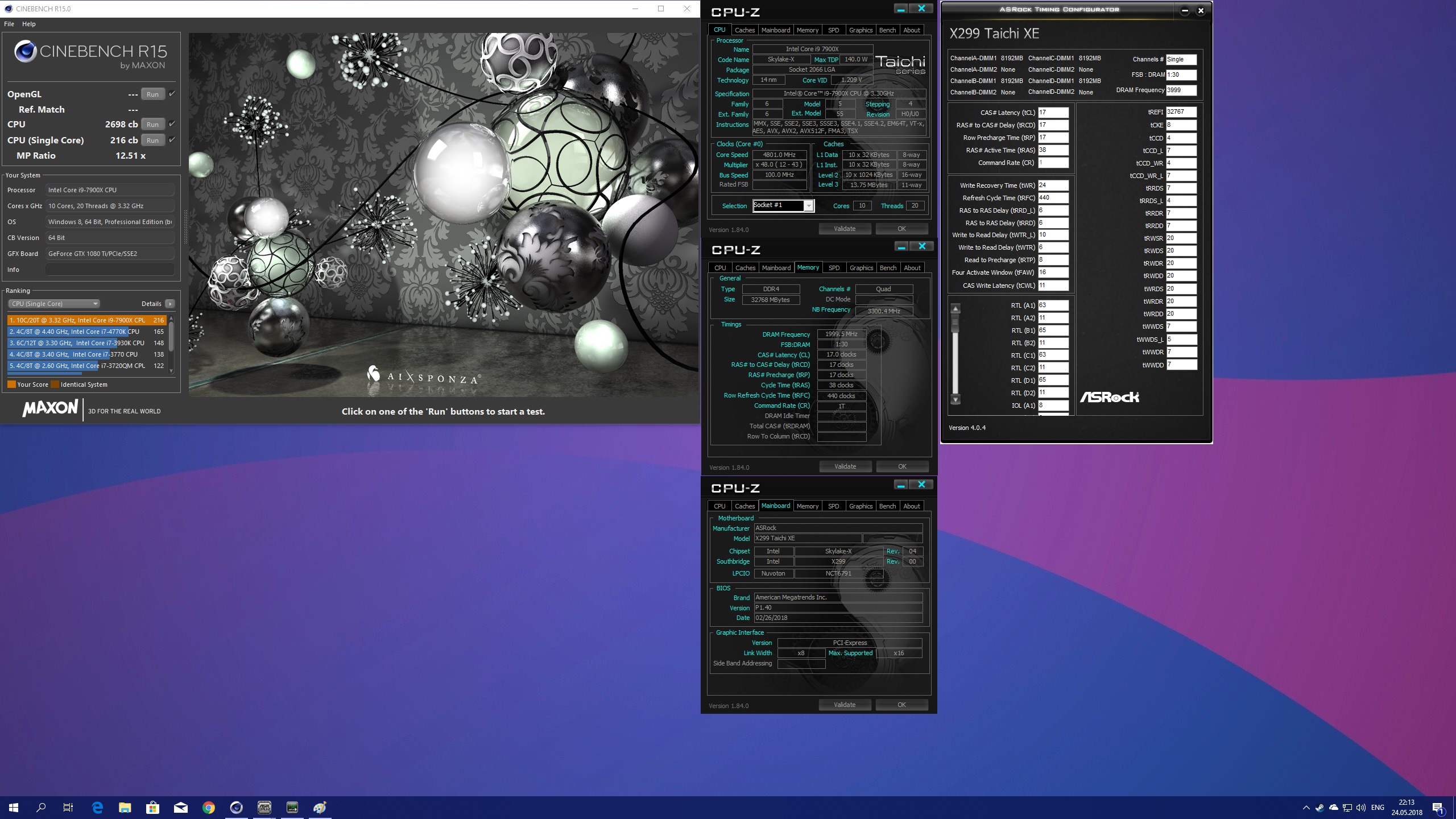This screenshot has height=819, width=1456.
Task: Open the CPU (Single Core) ranking dropdown
Action: point(54,304)
